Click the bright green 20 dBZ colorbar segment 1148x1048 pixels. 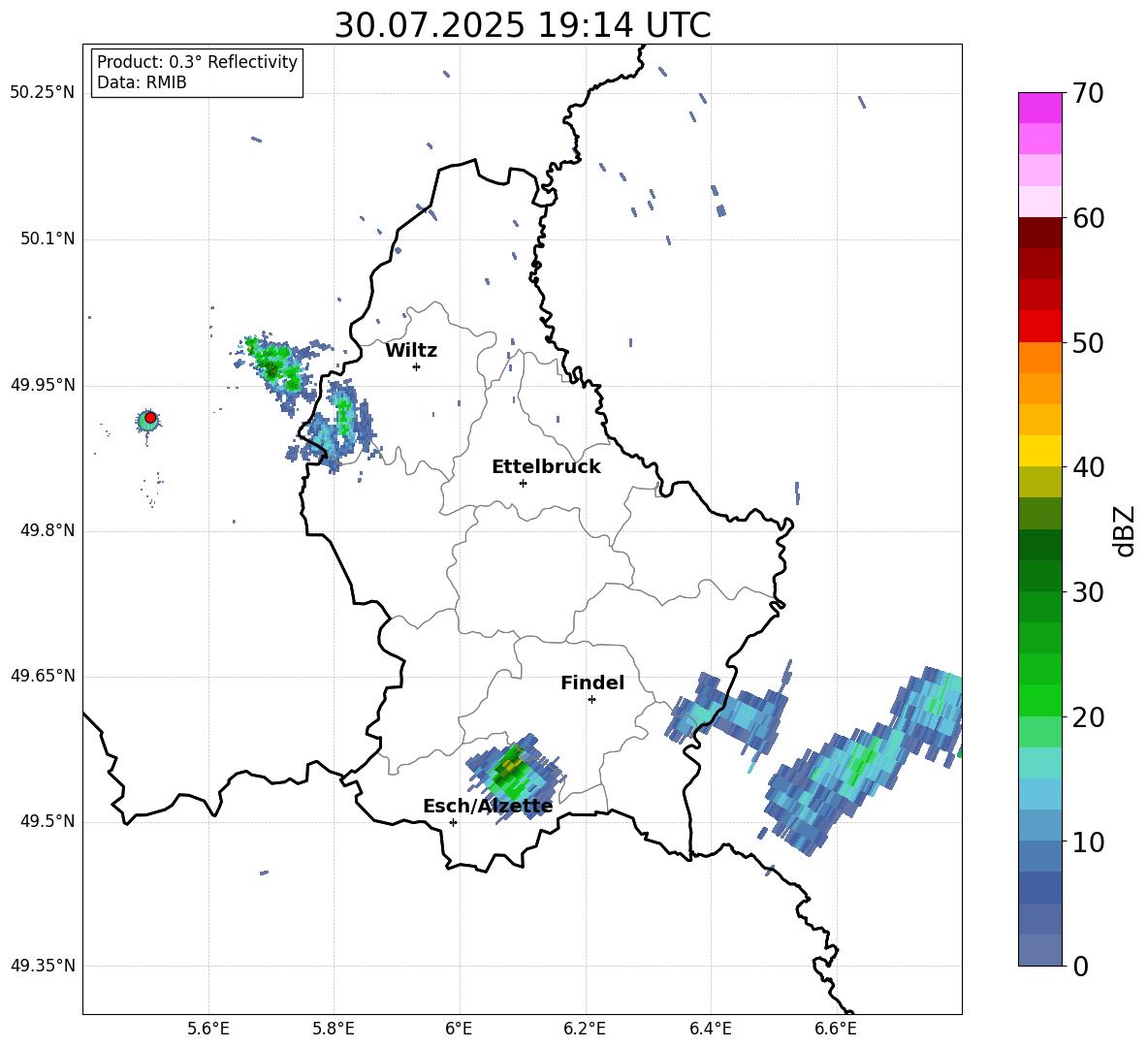[x=1039, y=700]
